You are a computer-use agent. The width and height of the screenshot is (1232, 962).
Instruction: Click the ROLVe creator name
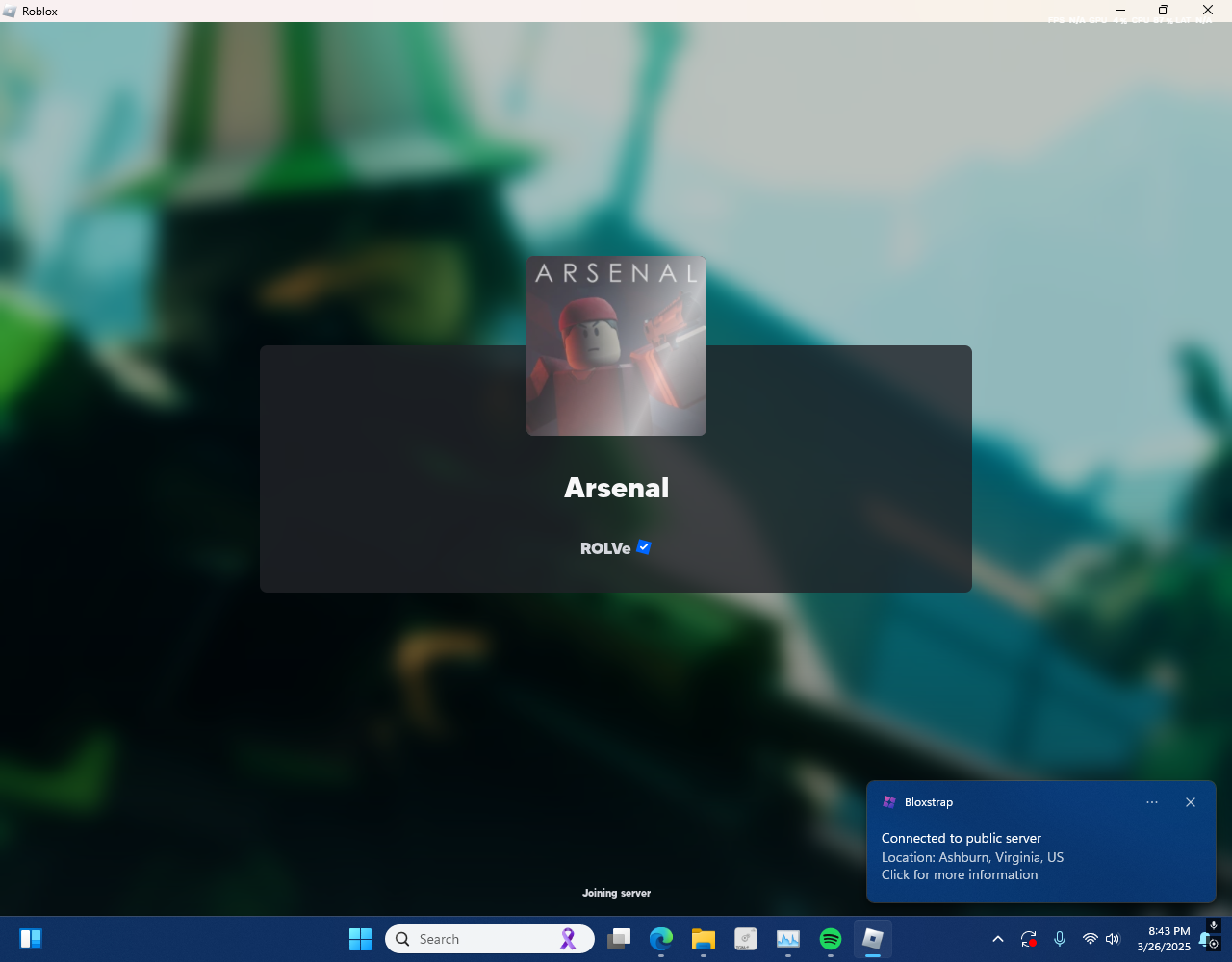click(x=605, y=548)
